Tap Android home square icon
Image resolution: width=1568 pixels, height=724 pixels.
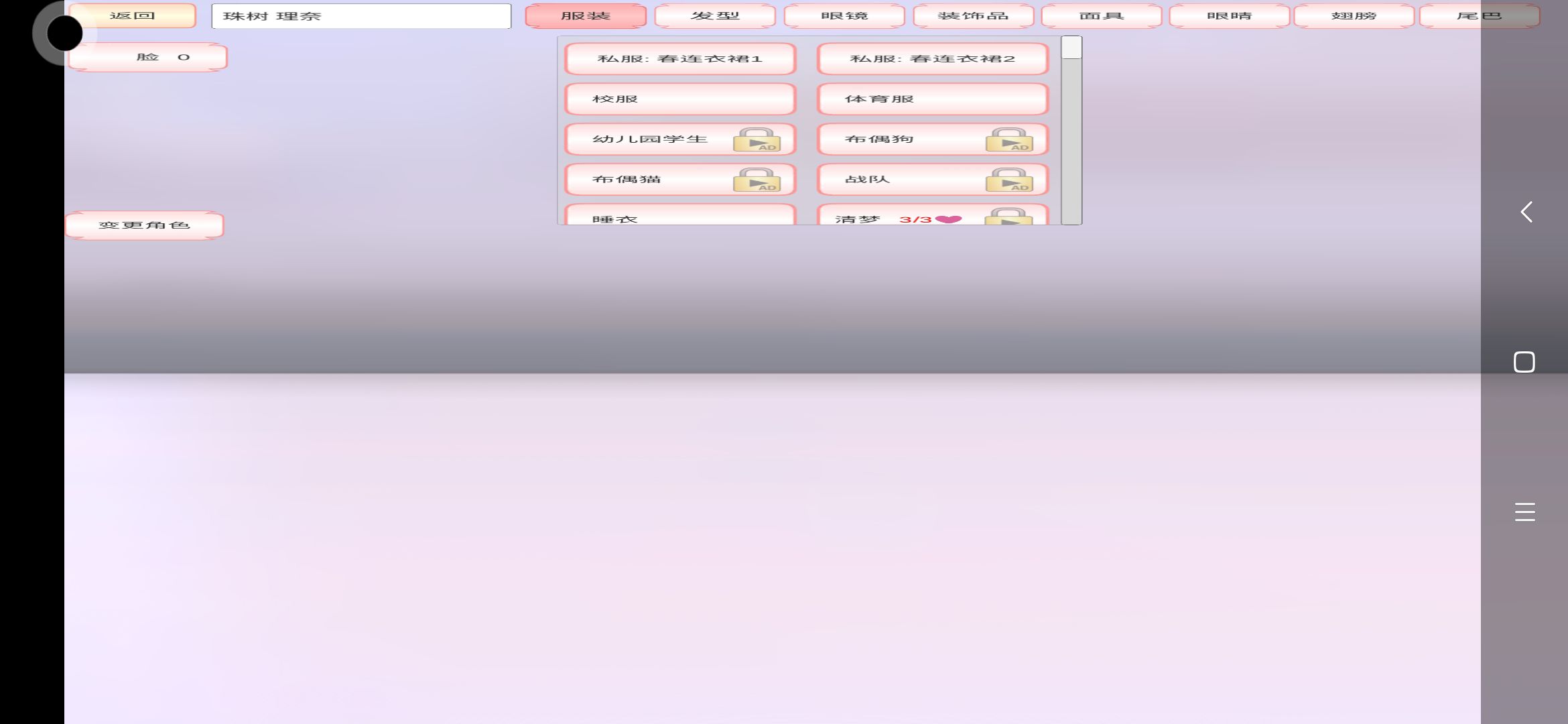tap(1524, 362)
